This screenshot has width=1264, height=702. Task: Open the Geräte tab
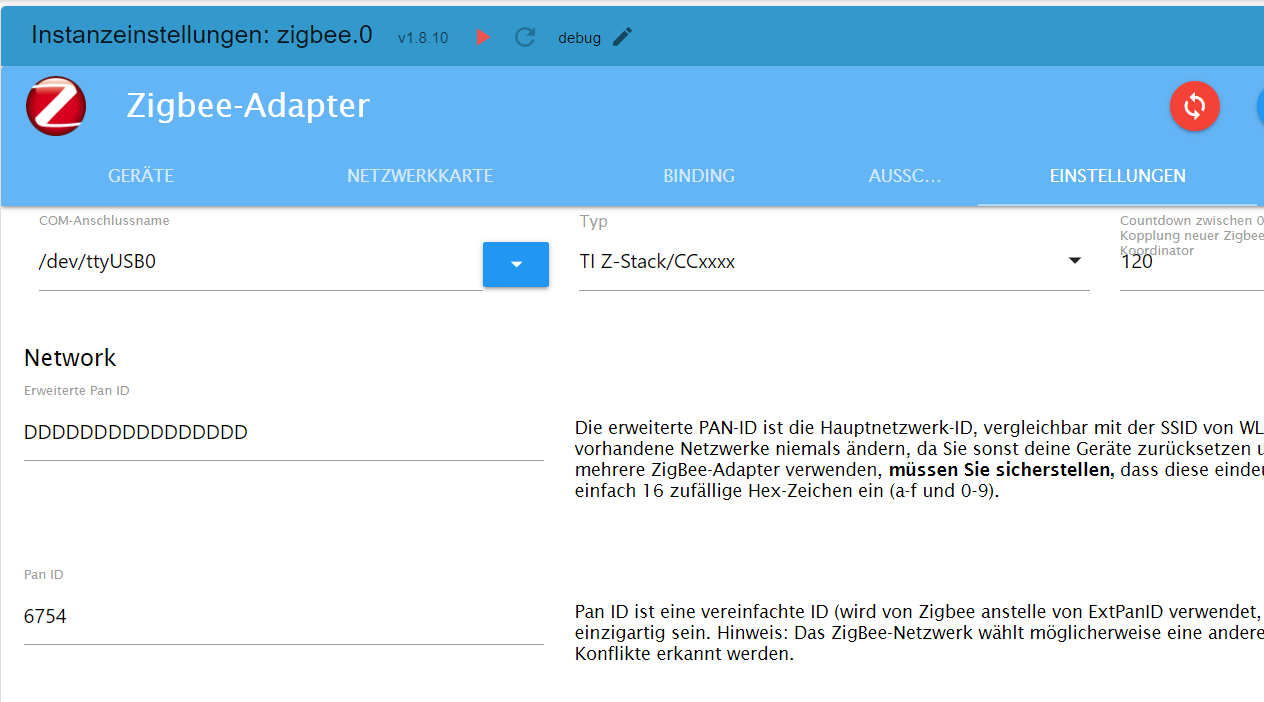pyautogui.click(x=141, y=176)
